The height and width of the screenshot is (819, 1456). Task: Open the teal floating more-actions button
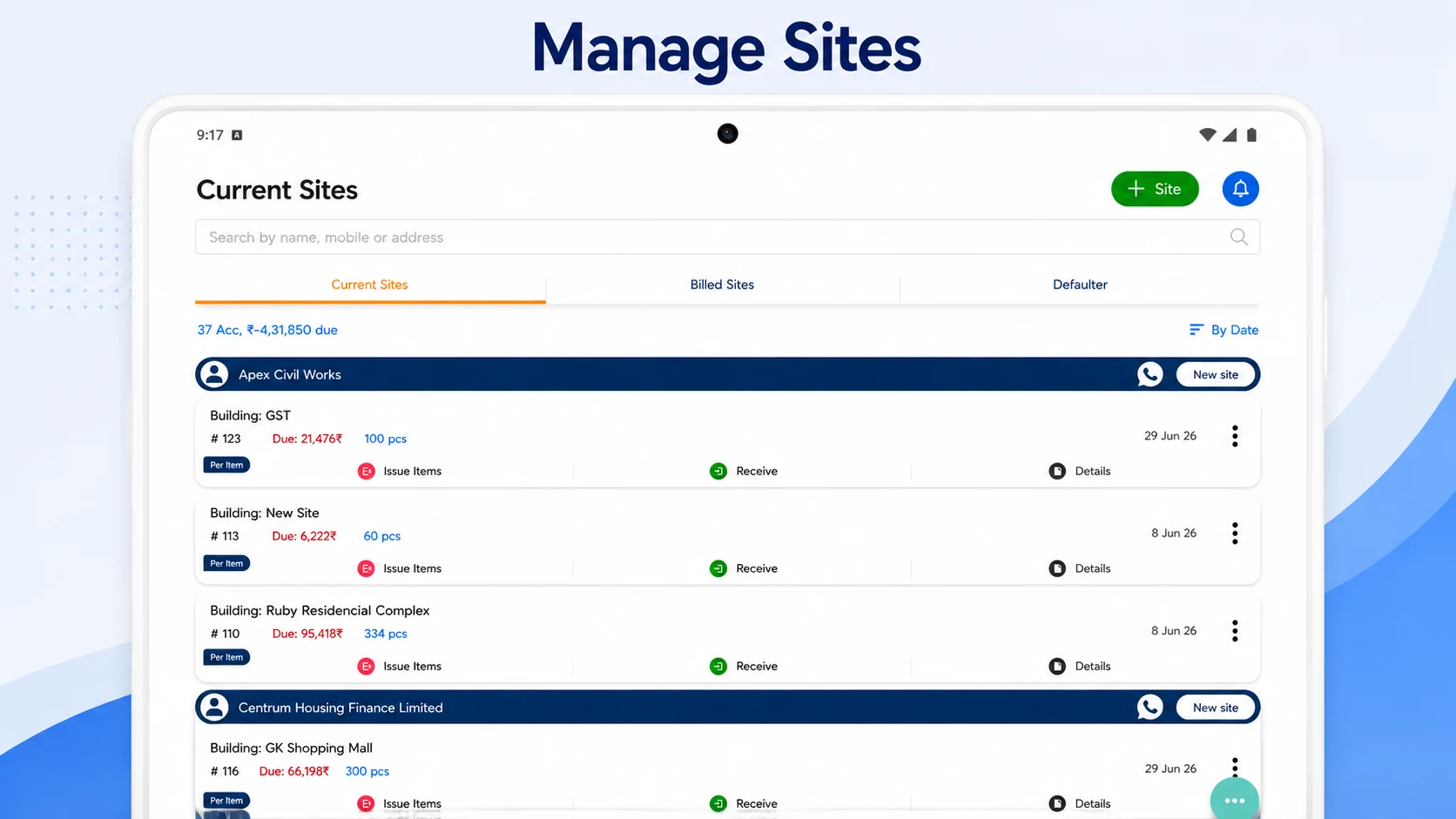pos(1235,799)
